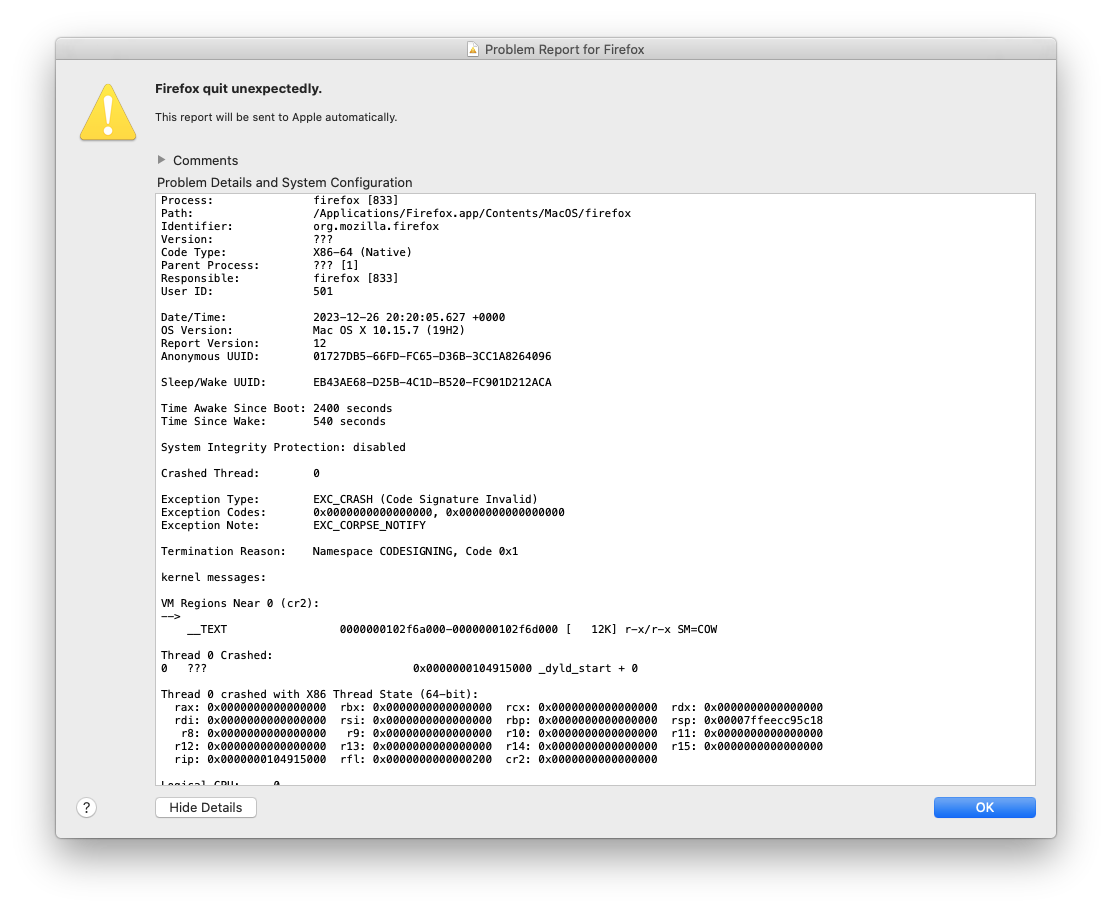Click the document icon in the title bar
Screen dimensions: 1112x912
pyautogui.click(x=472, y=49)
